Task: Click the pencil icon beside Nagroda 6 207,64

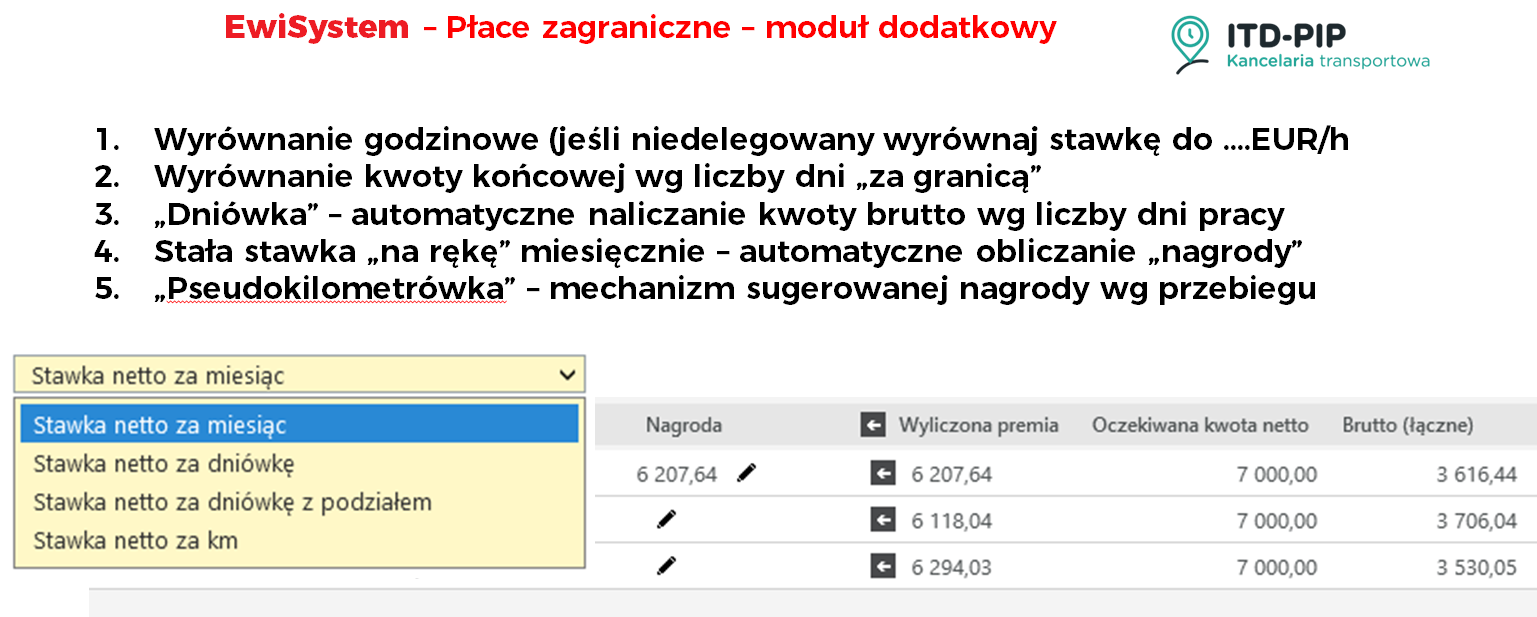Action: click(746, 474)
